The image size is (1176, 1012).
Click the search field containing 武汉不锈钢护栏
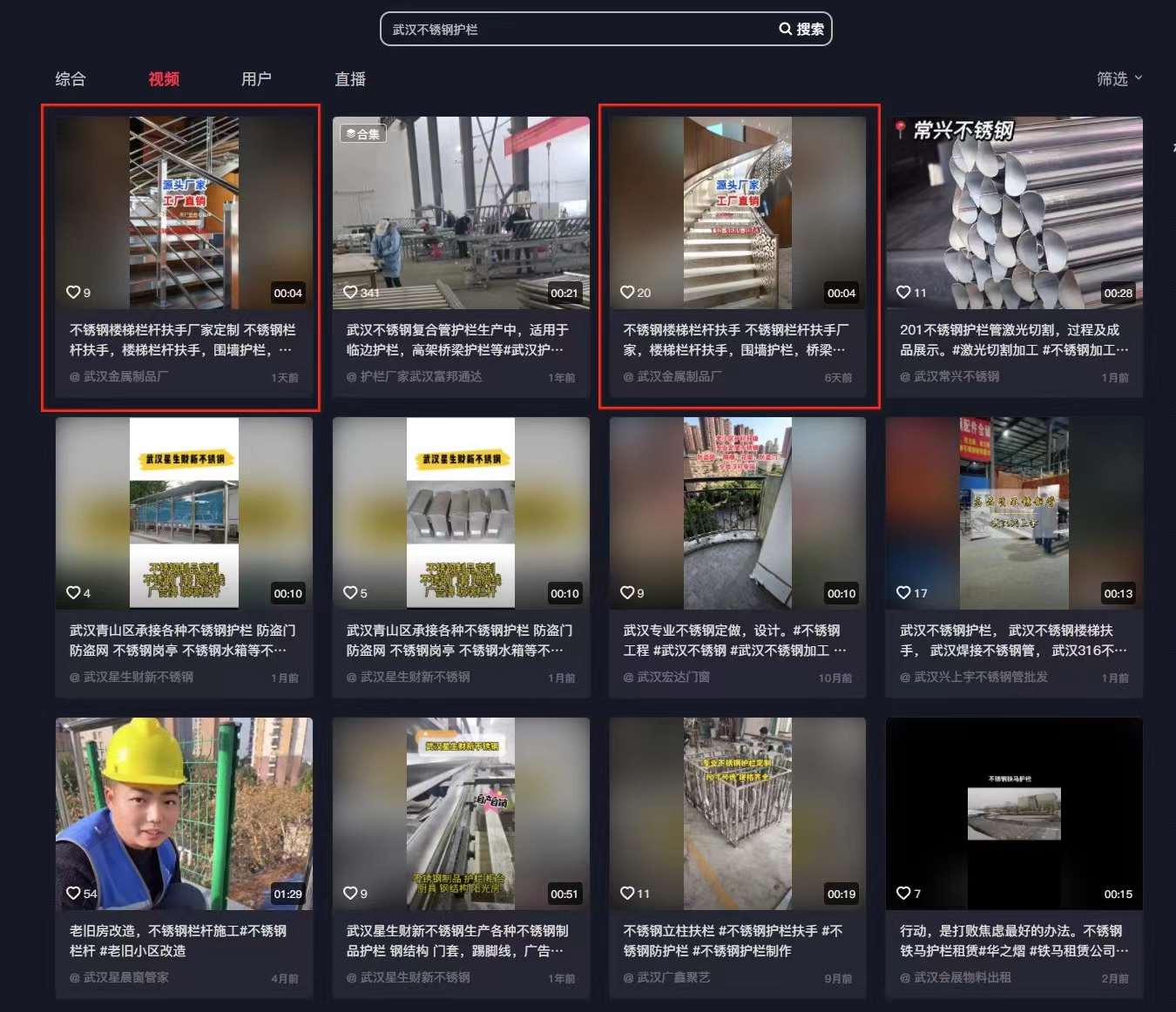(x=575, y=29)
